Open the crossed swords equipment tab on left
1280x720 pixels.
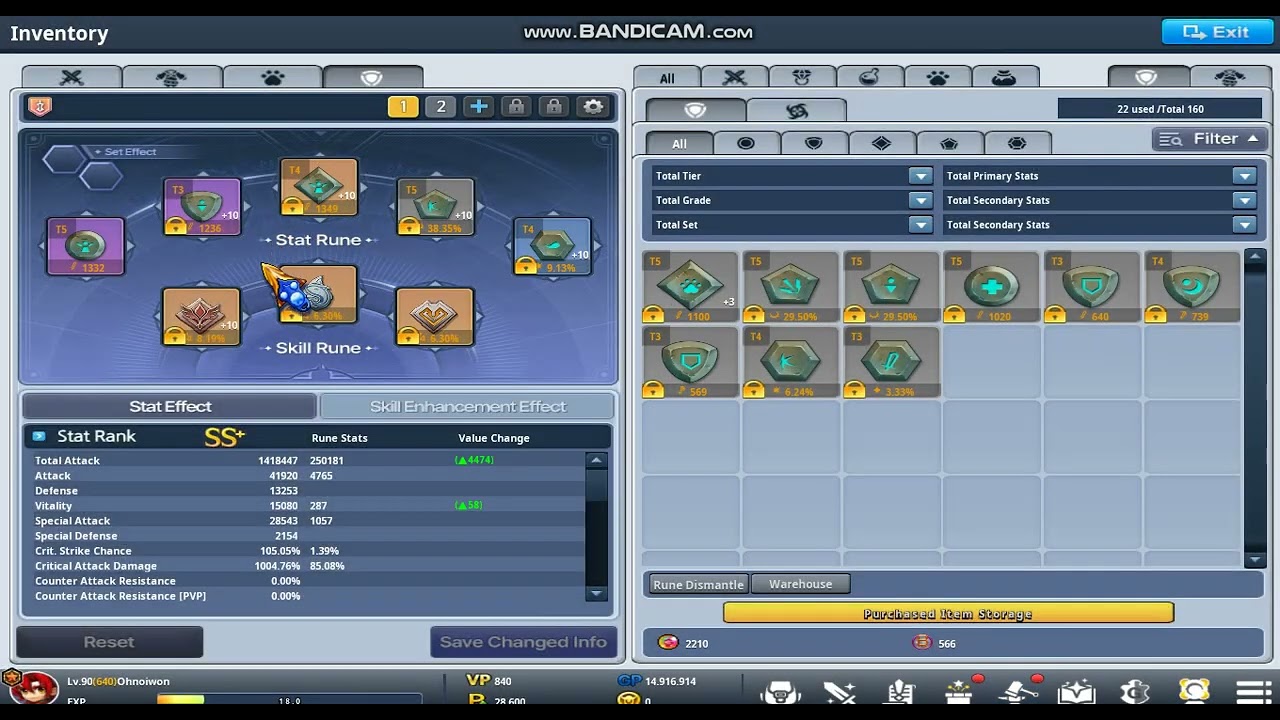72,77
